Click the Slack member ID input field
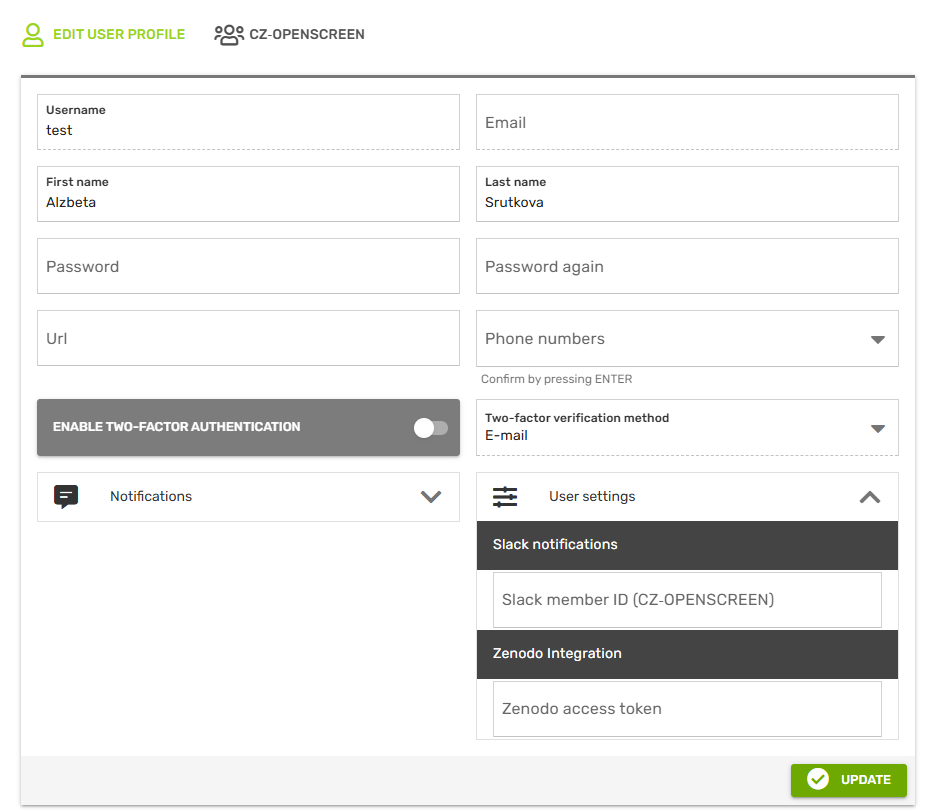The image size is (936, 811). coord(687,600)
